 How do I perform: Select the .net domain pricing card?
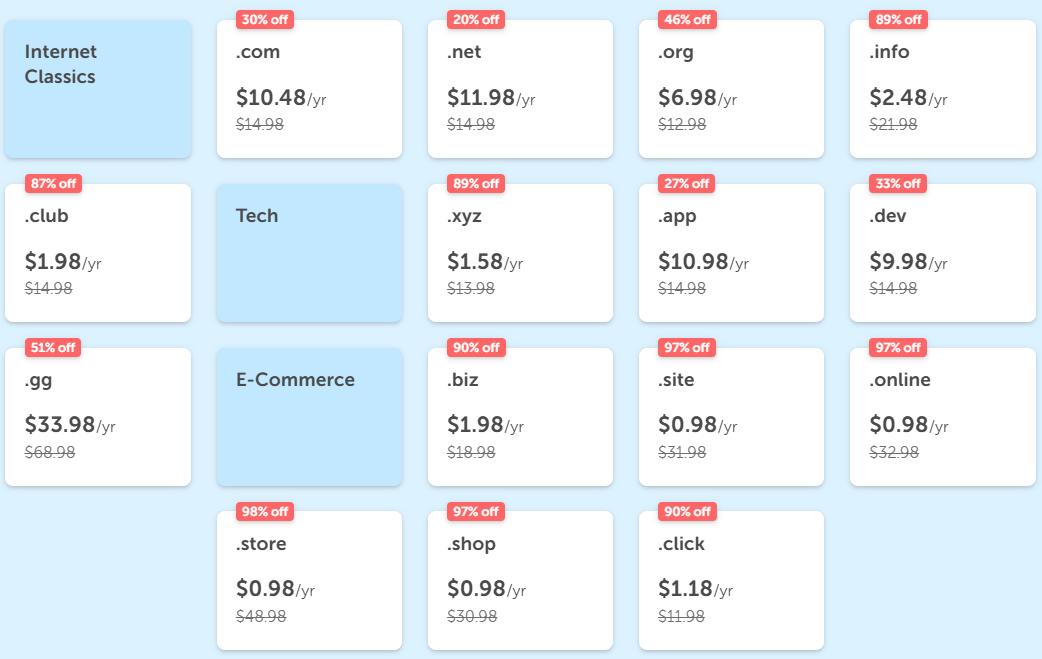click(520, 89)
